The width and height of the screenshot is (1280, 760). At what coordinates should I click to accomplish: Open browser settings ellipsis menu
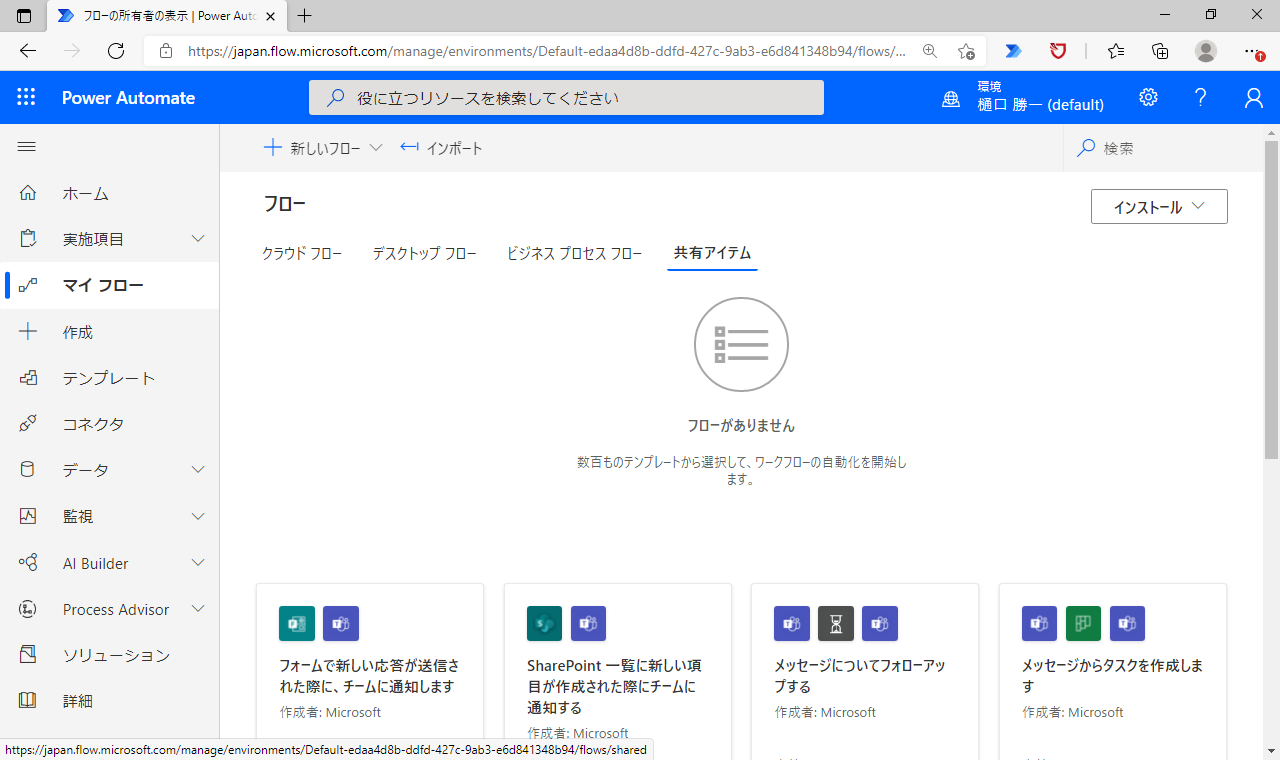[1252, 51]
